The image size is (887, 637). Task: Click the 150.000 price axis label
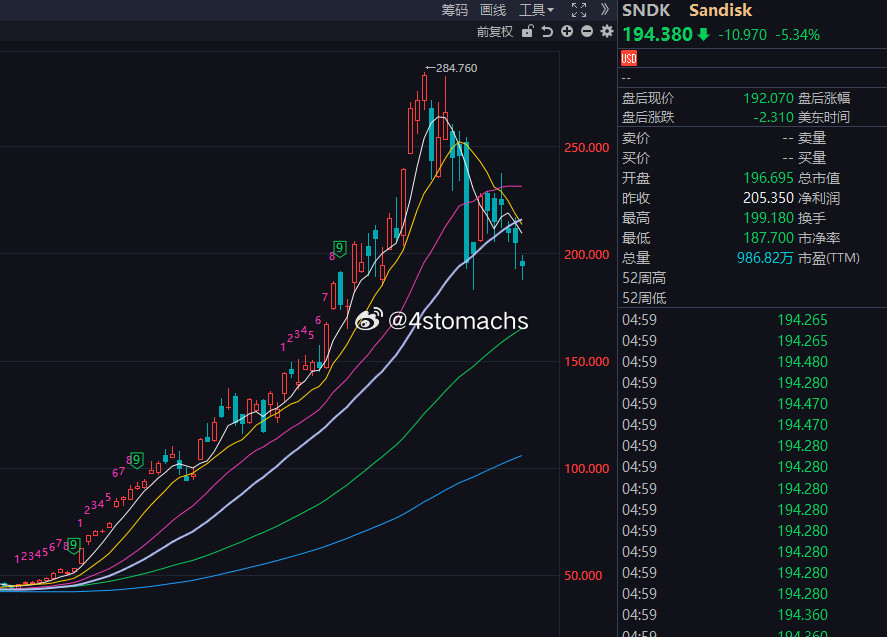coord(587,361)
